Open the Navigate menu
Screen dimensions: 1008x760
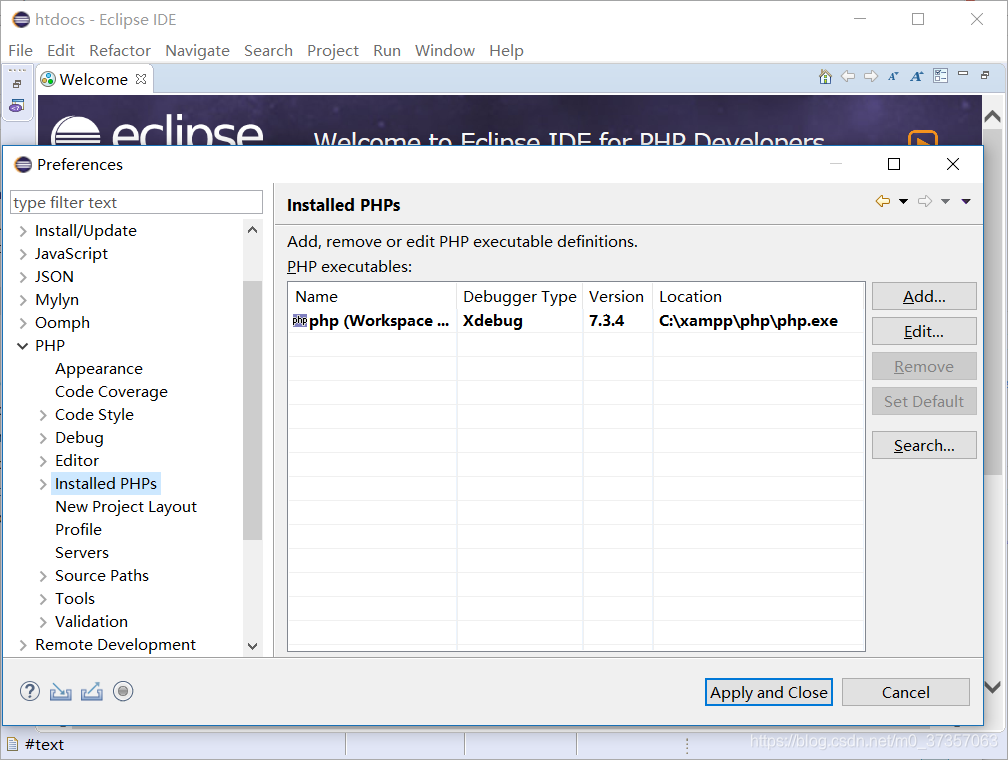pyautogui.click(x=197, y=50)
